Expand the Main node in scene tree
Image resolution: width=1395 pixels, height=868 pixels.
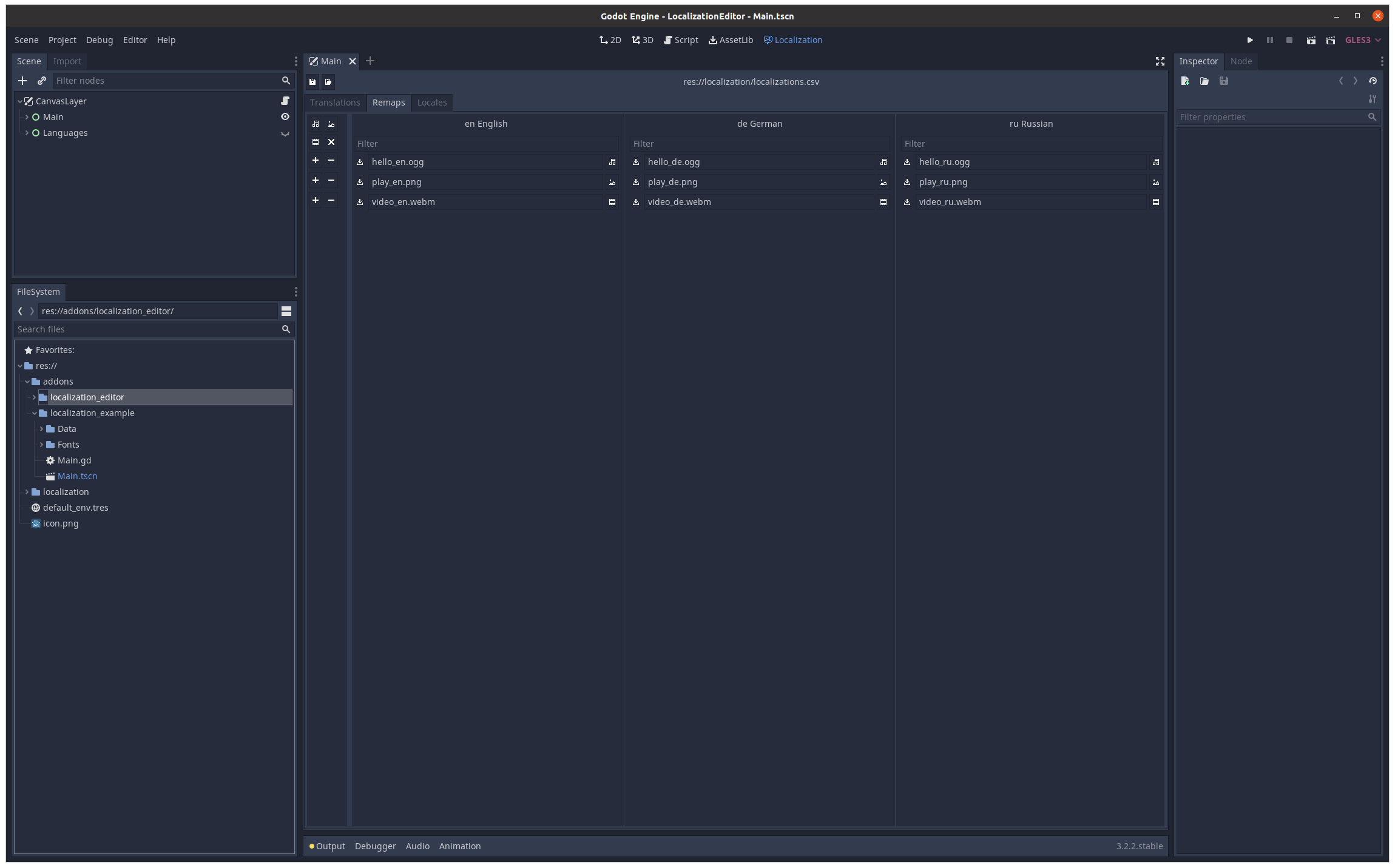(27, 117)
